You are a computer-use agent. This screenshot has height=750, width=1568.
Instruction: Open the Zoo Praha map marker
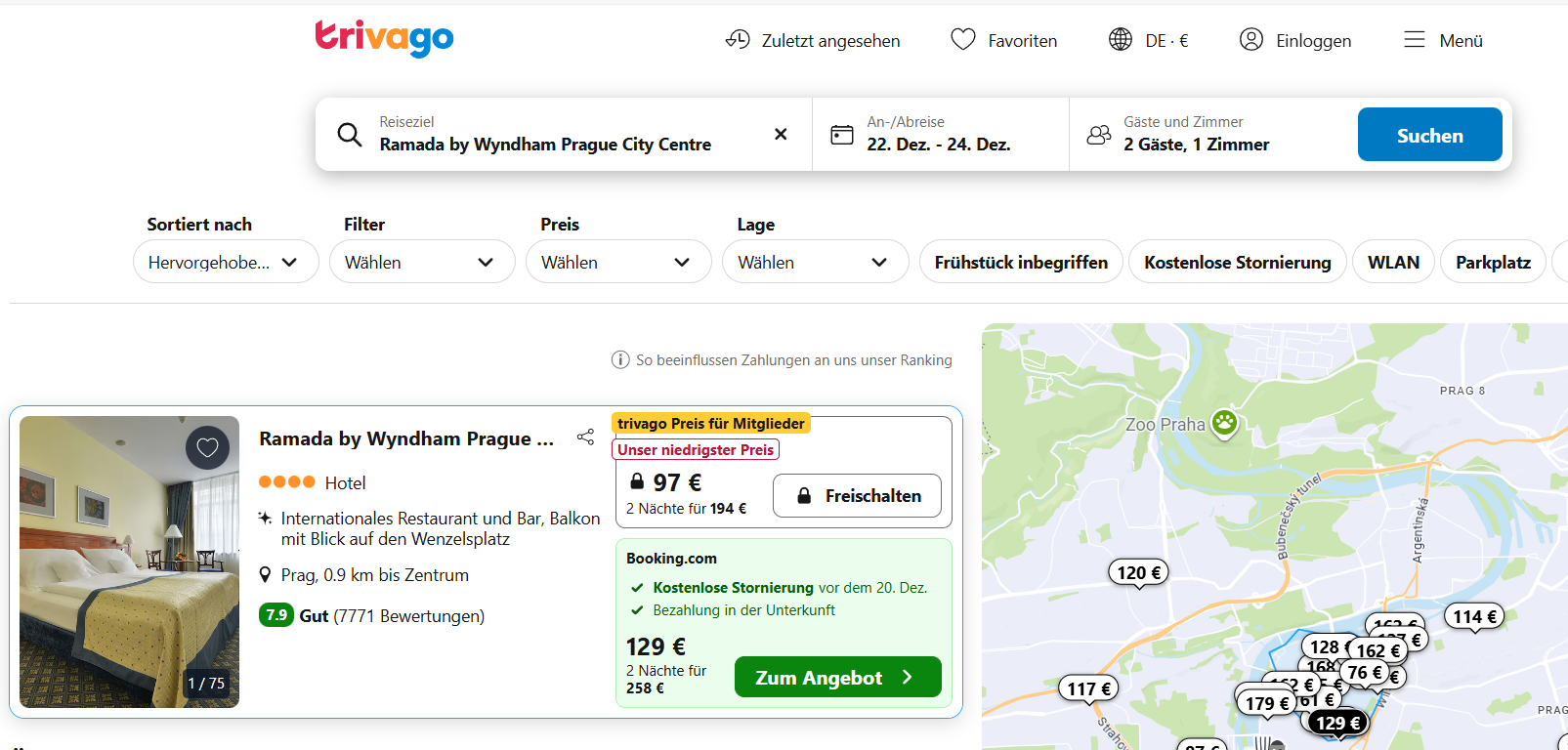[1224, 423]
